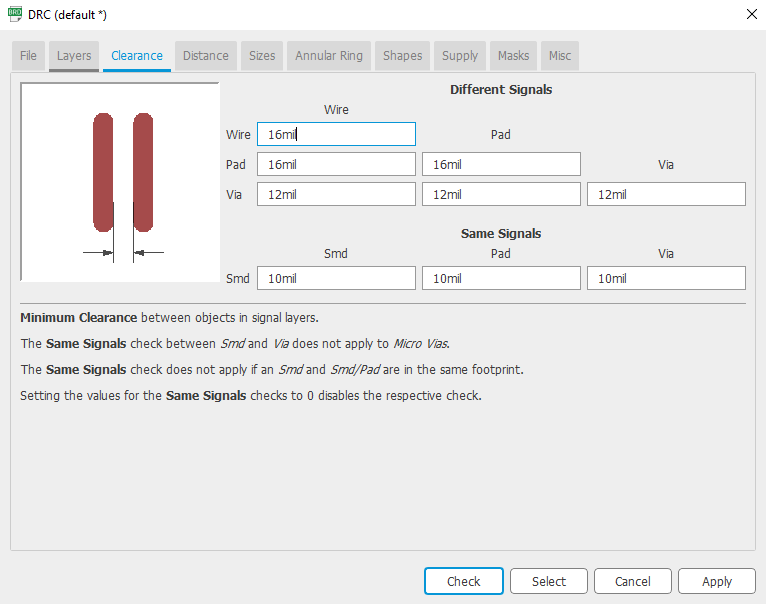766x604 pixels.
Task: Switch to the Distance tab
Action: pos(205,56)
